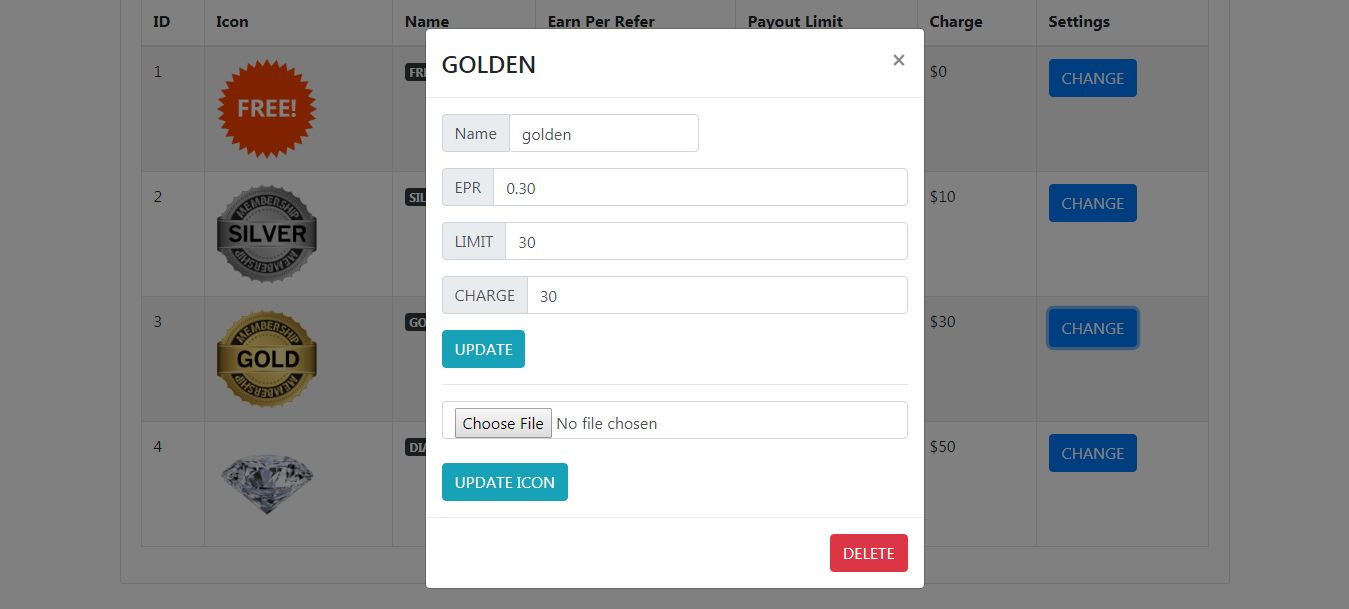Select the LIMIT text box
This screenshot has width=1349, height=609.
coord(706,241)
